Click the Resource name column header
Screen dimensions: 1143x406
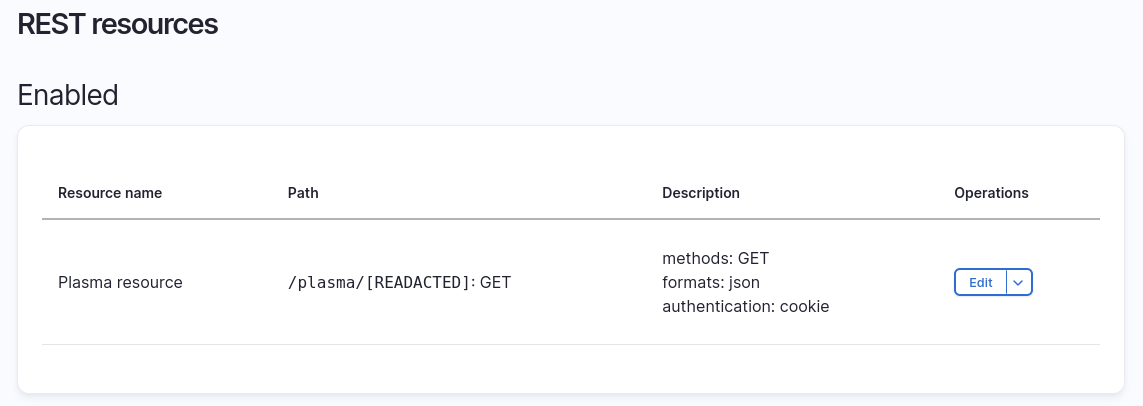click(x=110, y=193)
